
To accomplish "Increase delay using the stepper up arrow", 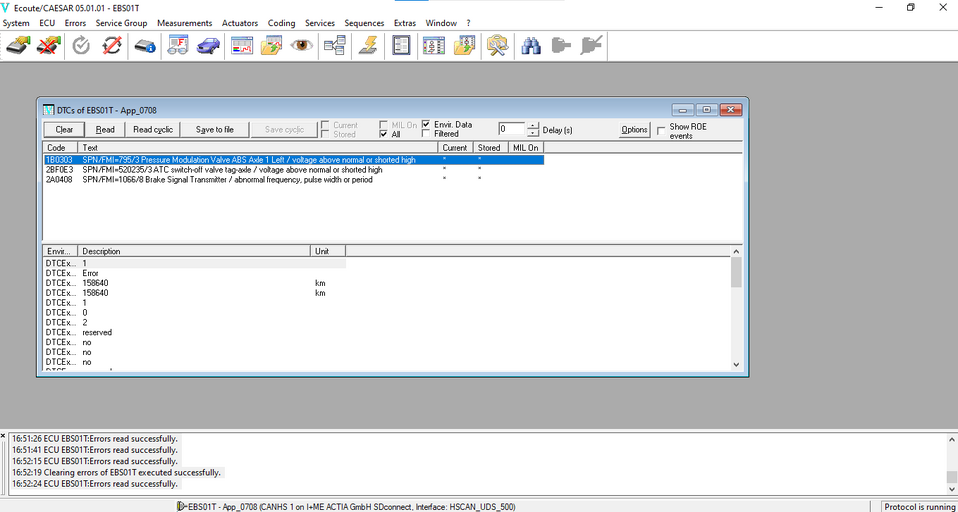I will pos(533,125).
